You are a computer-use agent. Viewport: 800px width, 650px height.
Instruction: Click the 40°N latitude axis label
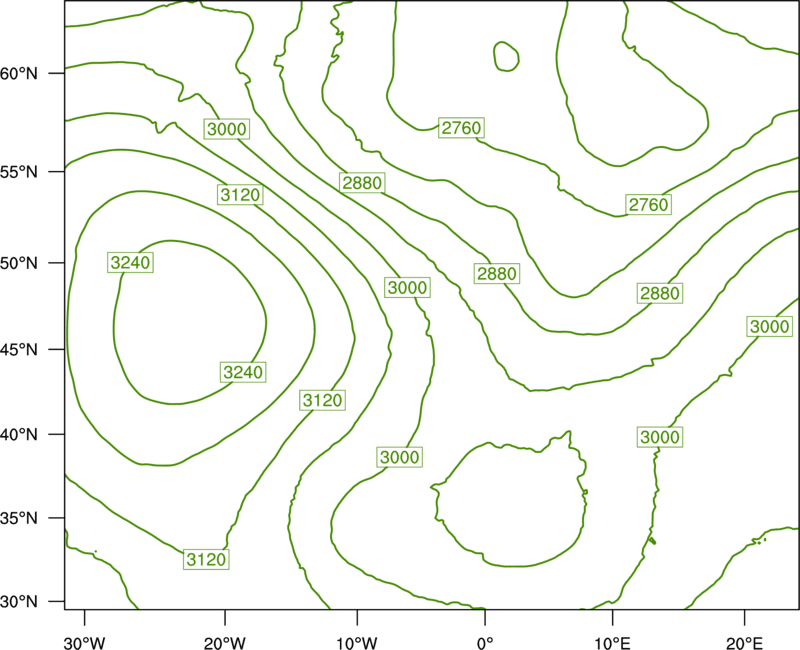pyautogui.click(x=19, y=435)
